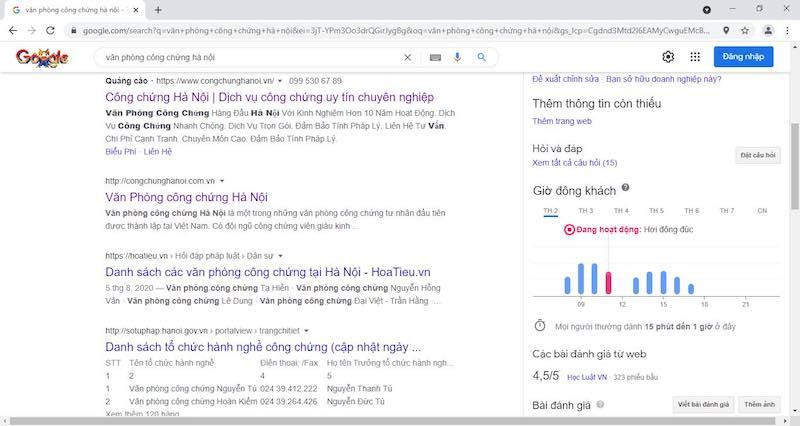The image size is (800, 426).
Task: Open Chrome three-dot menu
Action: tap(787, 31)
